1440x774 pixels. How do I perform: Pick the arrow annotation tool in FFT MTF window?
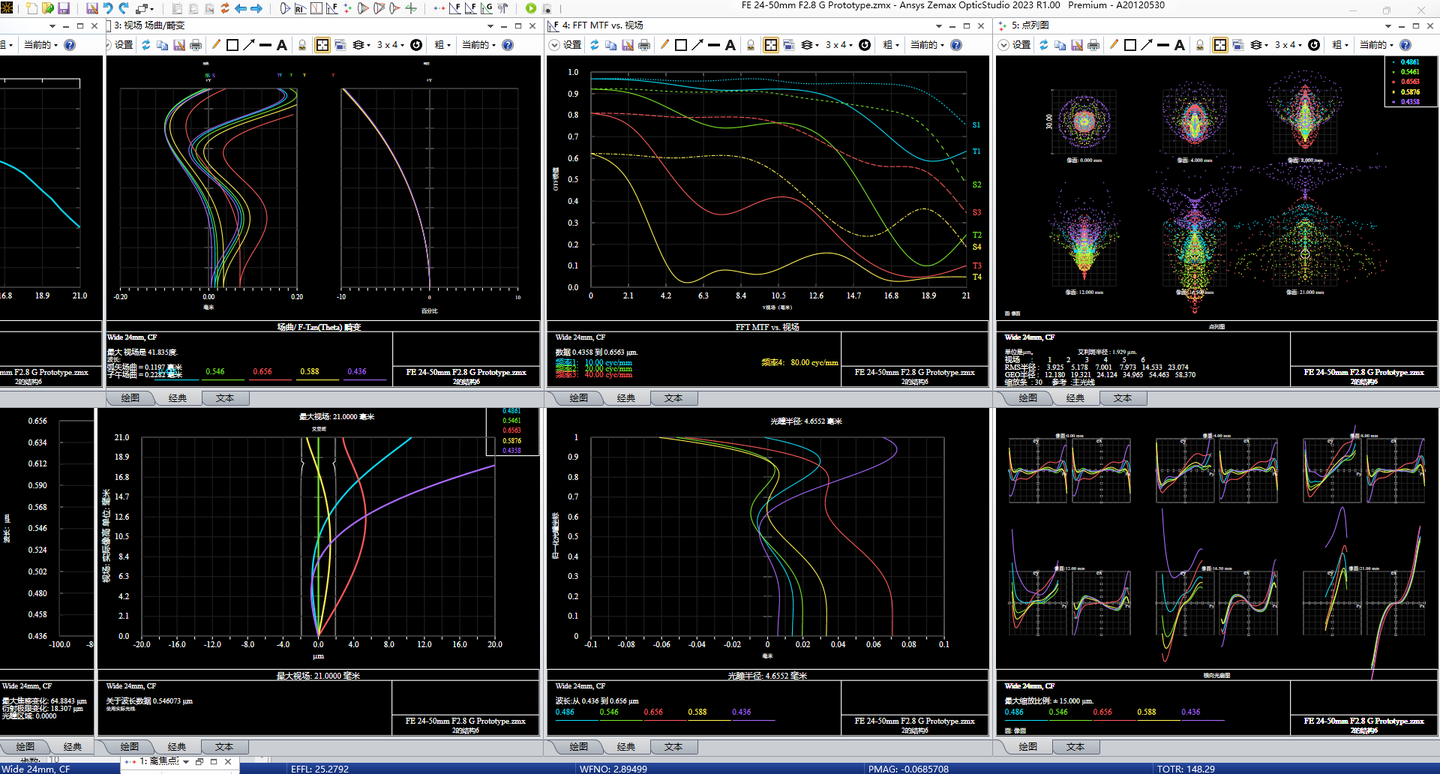point(697,45)
